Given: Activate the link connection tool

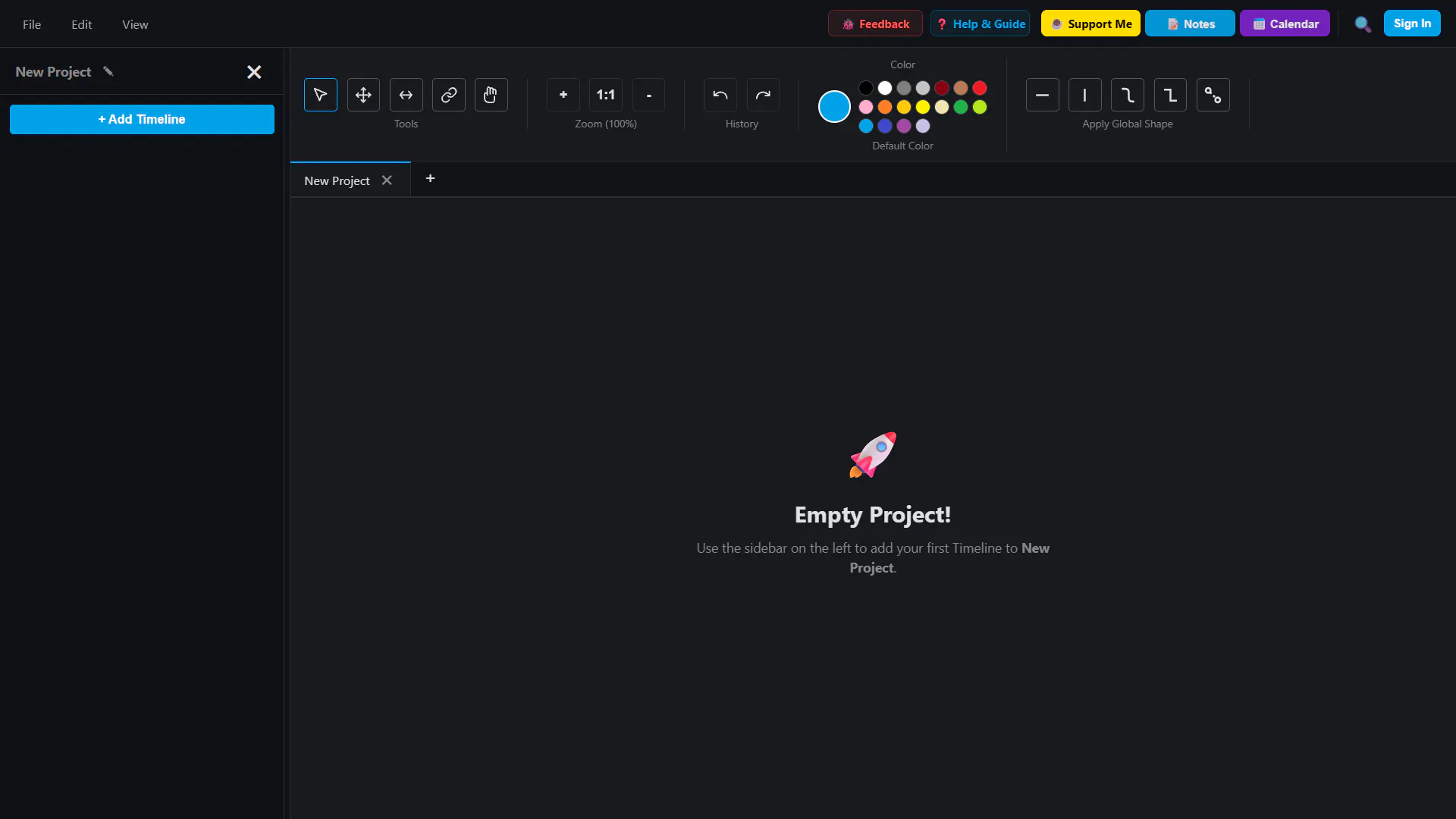Looking at the screenshot, I should tap(449, 95).
